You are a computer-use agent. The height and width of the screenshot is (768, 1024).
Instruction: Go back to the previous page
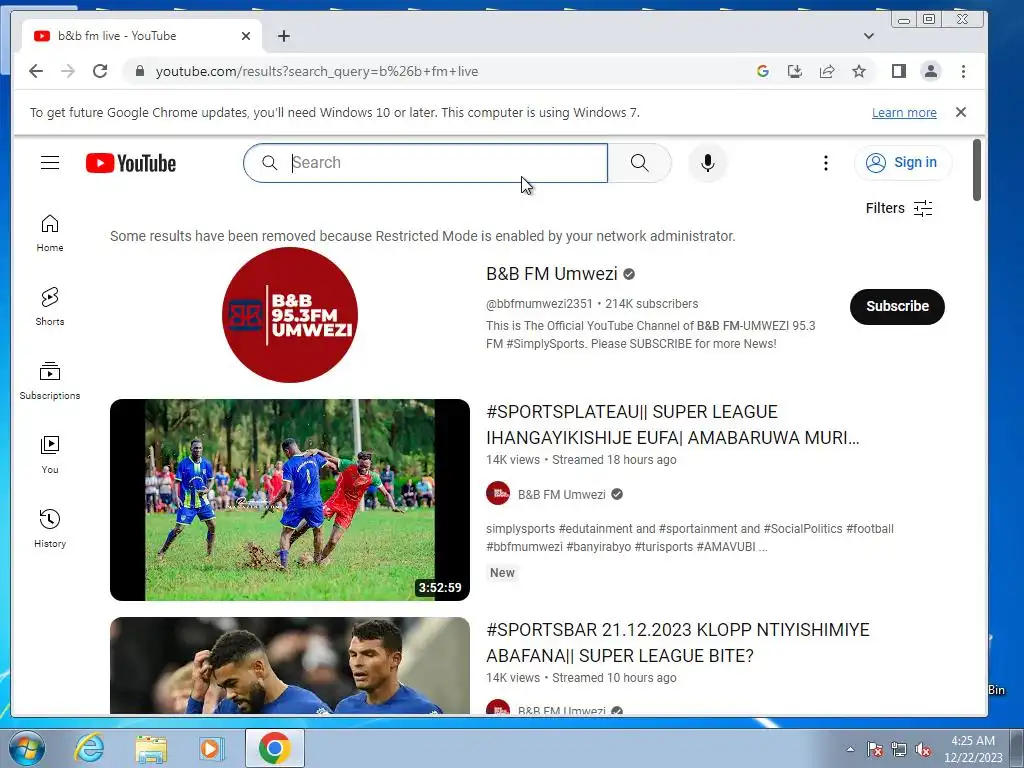point(36,71)
